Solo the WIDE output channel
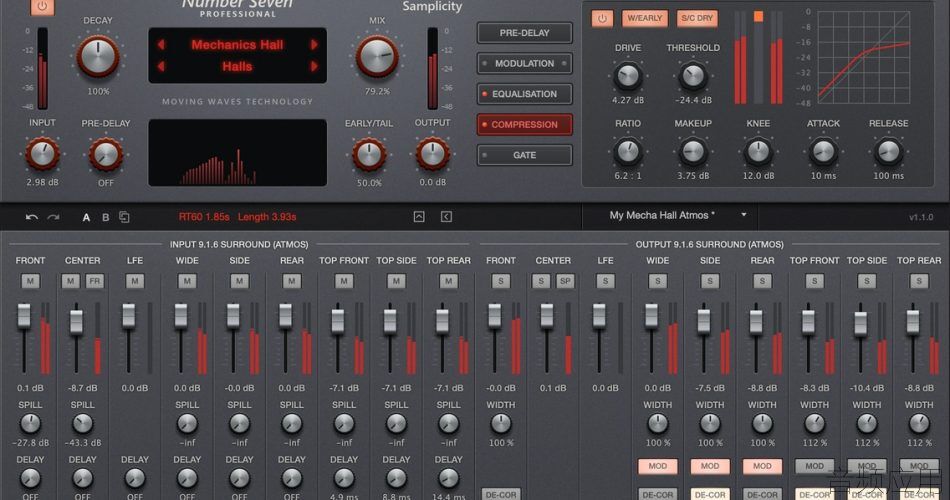 657,281
